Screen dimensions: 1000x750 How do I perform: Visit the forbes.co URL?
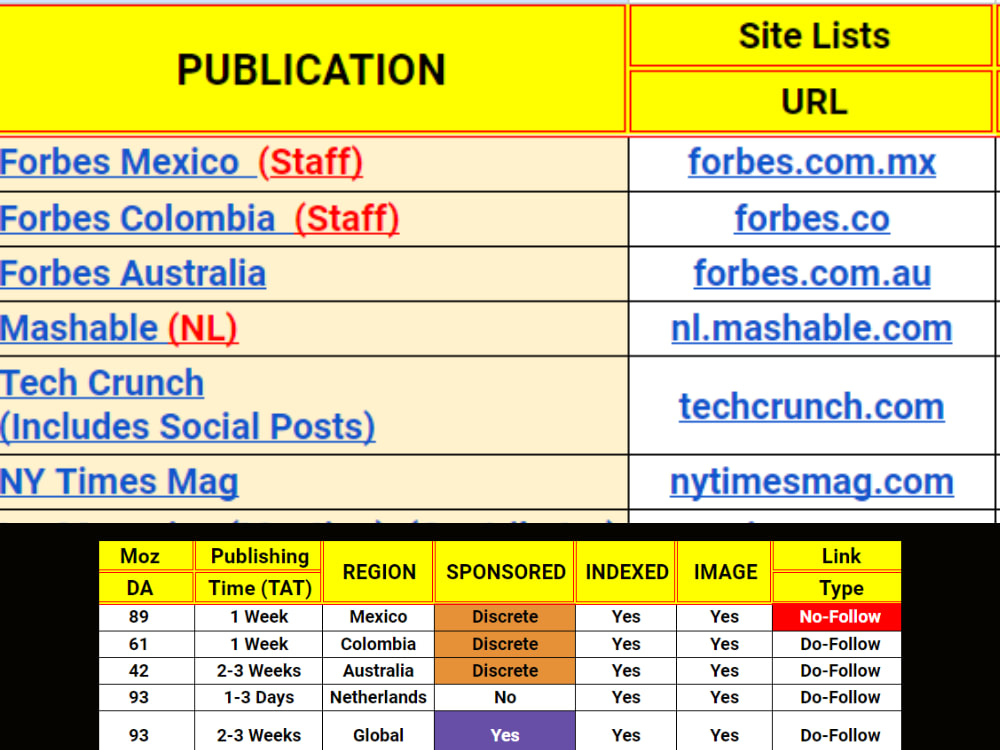812,218
